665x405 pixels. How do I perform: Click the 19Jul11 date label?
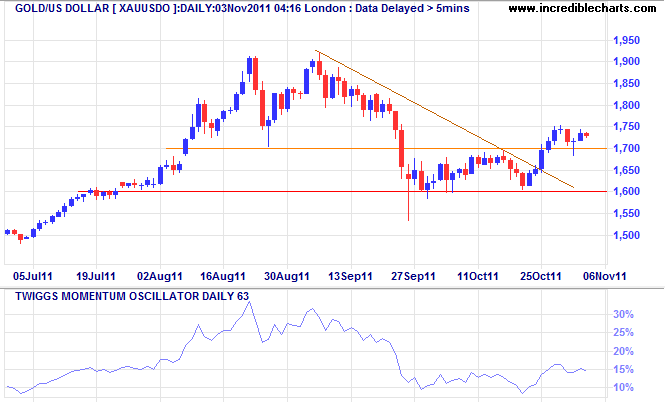tap(96, 277)
